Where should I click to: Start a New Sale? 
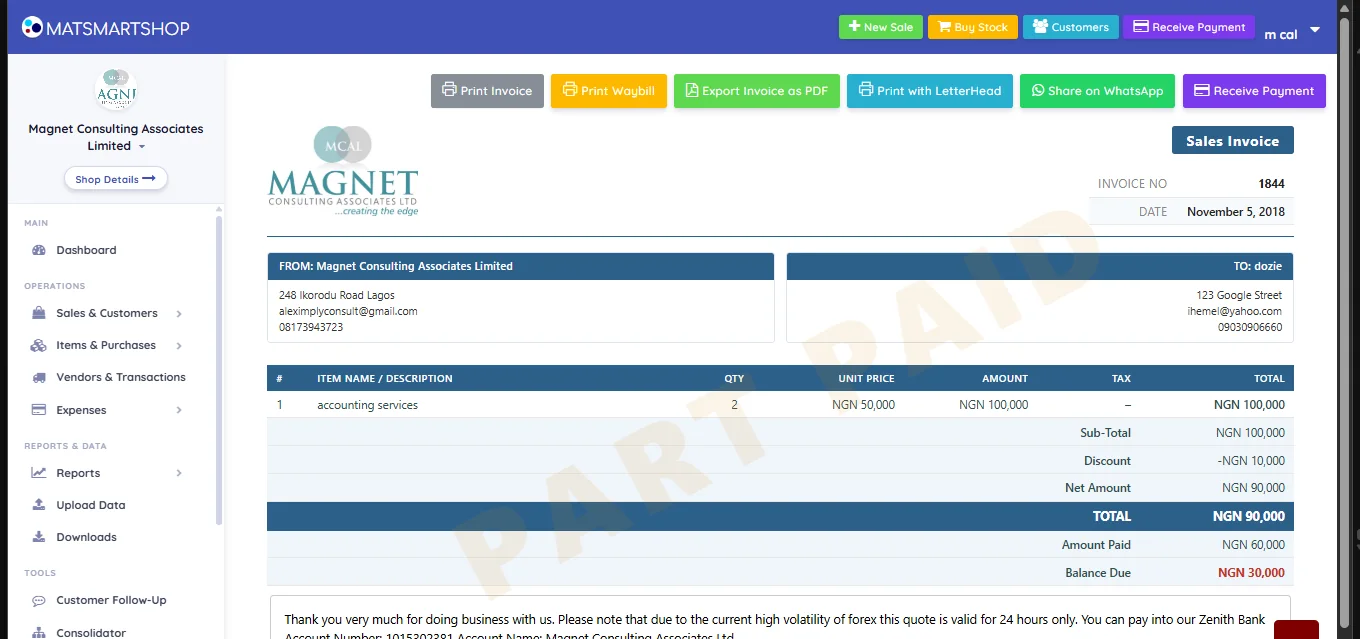coord(881,27)
